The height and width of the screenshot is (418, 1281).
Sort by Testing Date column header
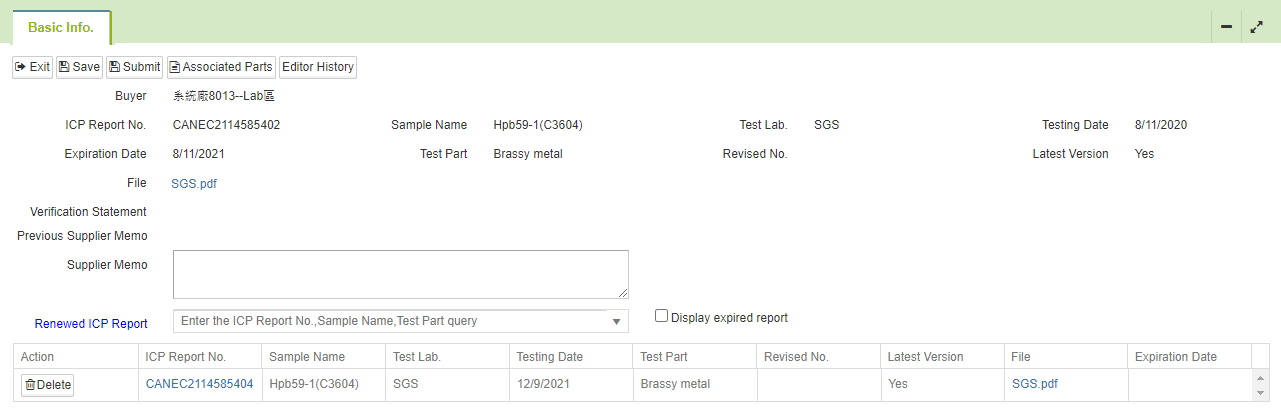click(x=550, y=357)
